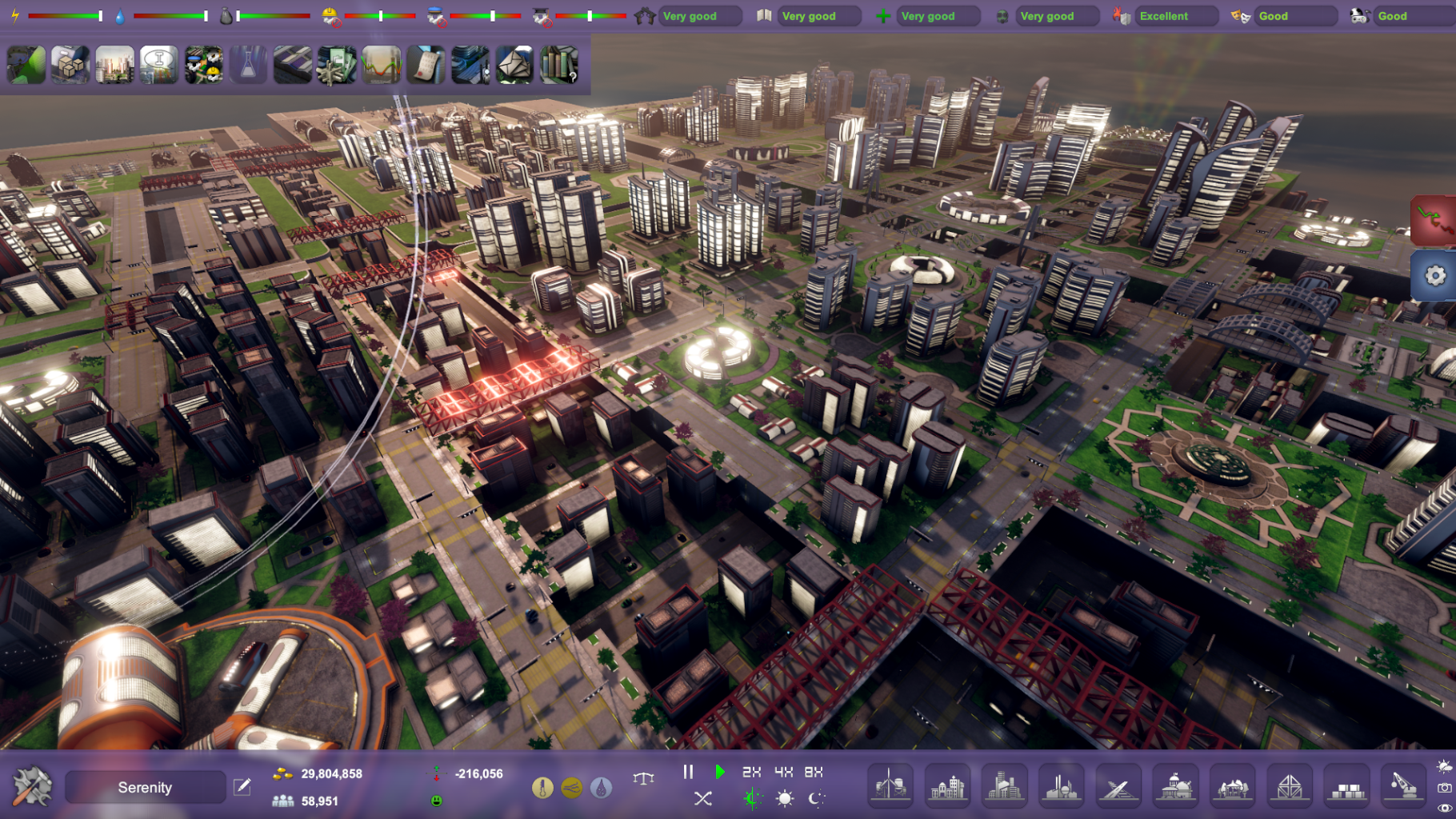The width and height of the screenshot is (1456, 819).
Task: Open the mail envelope messages icon
Action: [x=514, y=65]
